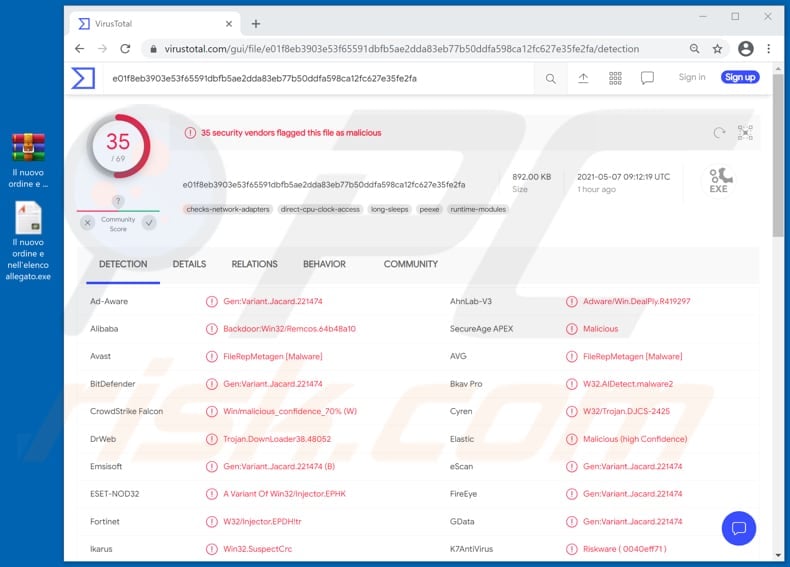Reload the page with refresh icon
The width and height of the screenshot is (790, 567).
(x=125, y=49)
